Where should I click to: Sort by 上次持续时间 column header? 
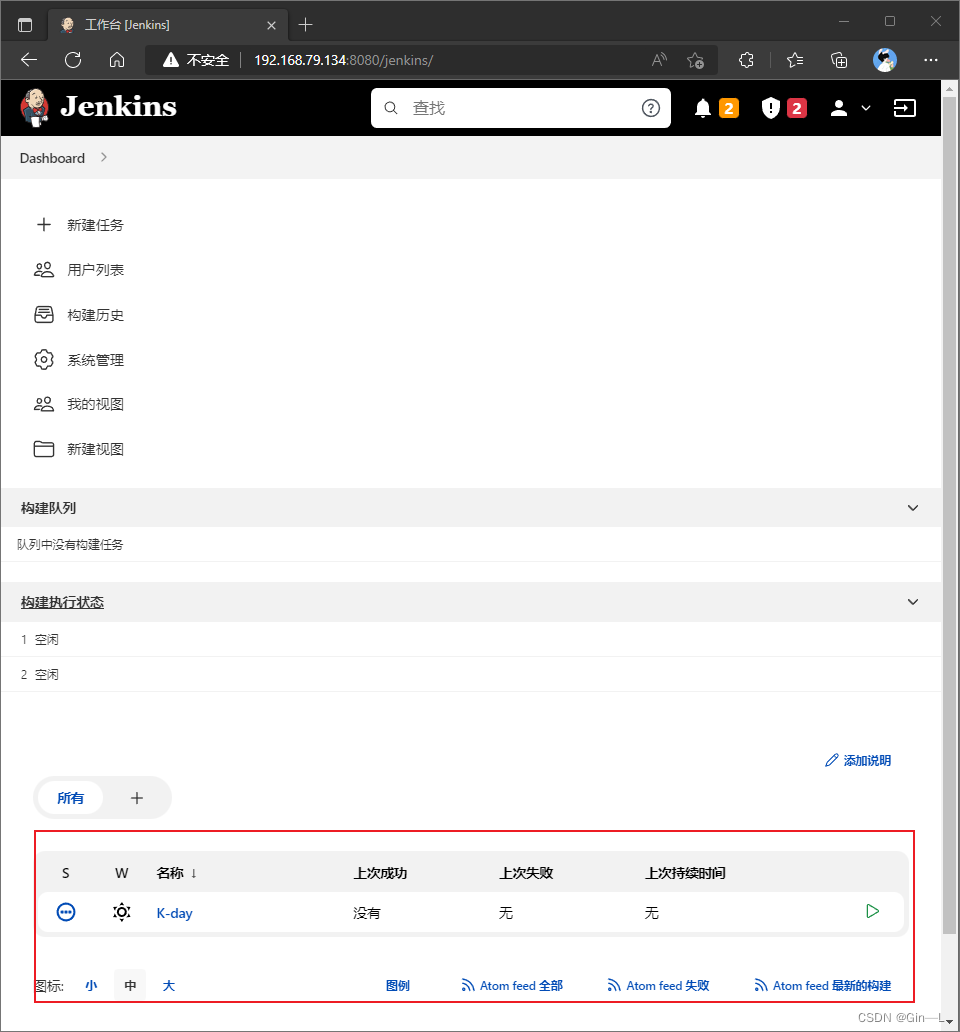pyautogui.click(x=685, y=873)
